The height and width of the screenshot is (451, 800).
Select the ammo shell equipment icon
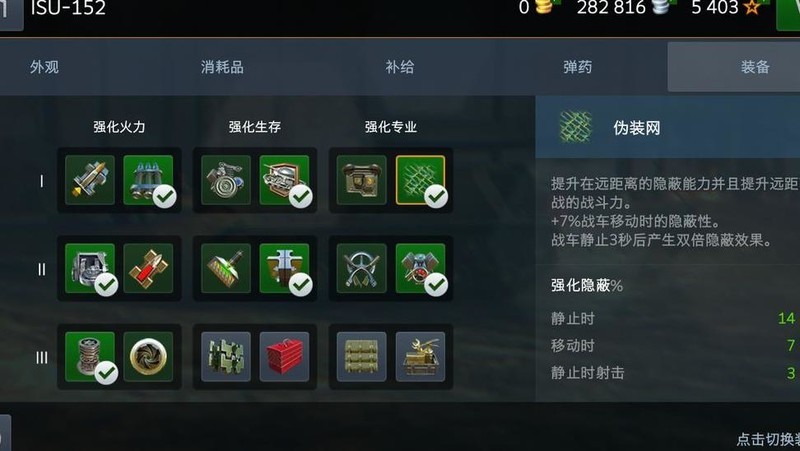pyautogui.click(x=90, y=180)
